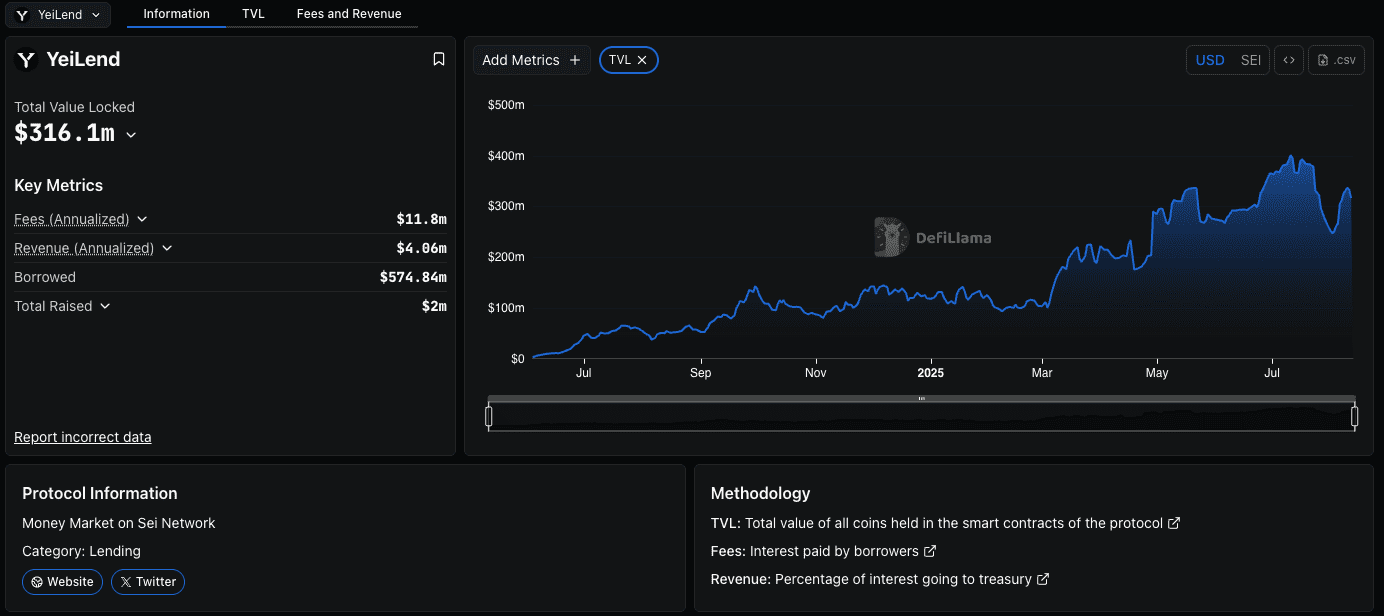Click Report incorrect data link
Viewport: 1384px width, 616px height.
83,437
